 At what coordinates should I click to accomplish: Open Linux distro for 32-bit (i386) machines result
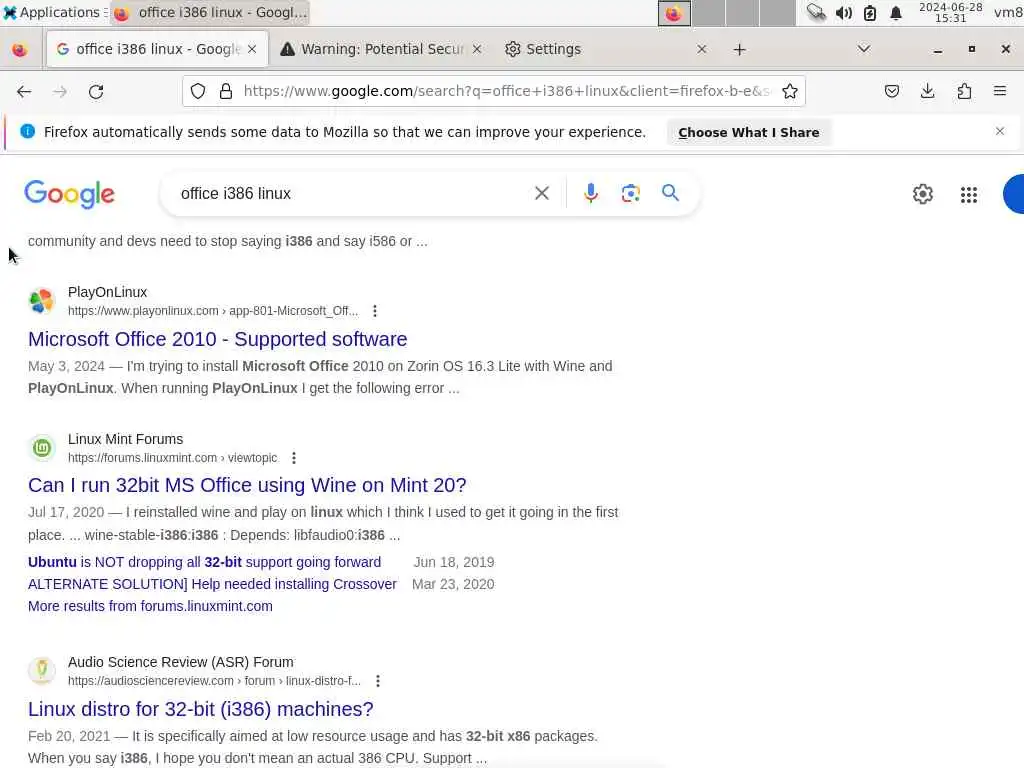coord(200,709)
